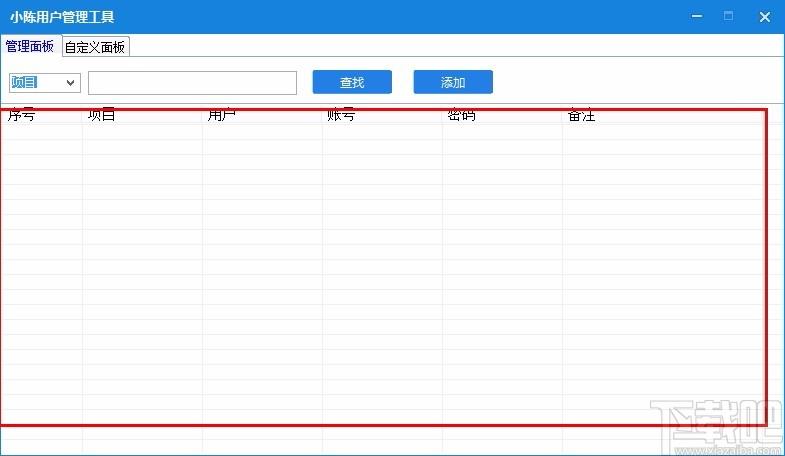Click the 小陈用户管理工具 title bar text
This screenshot has height=456, width=785.
62,17
